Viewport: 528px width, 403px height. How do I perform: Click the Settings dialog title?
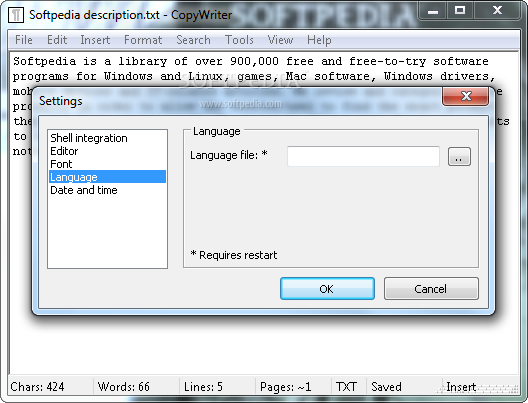coord(61,101)
